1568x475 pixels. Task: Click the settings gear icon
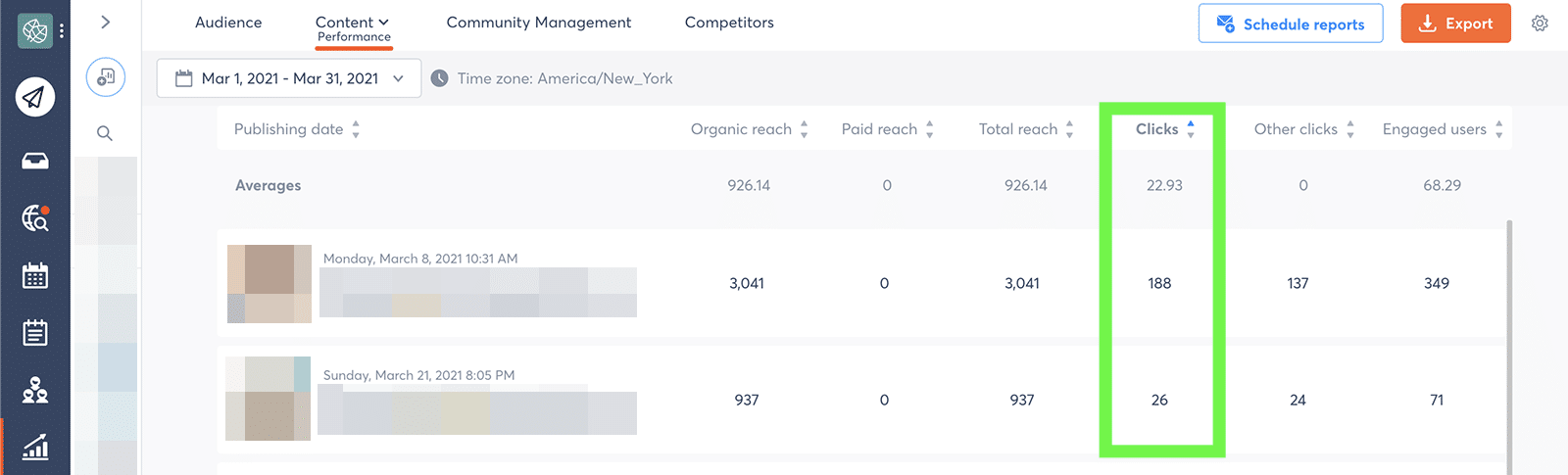pyautogui.click(x=1540, y=24)
